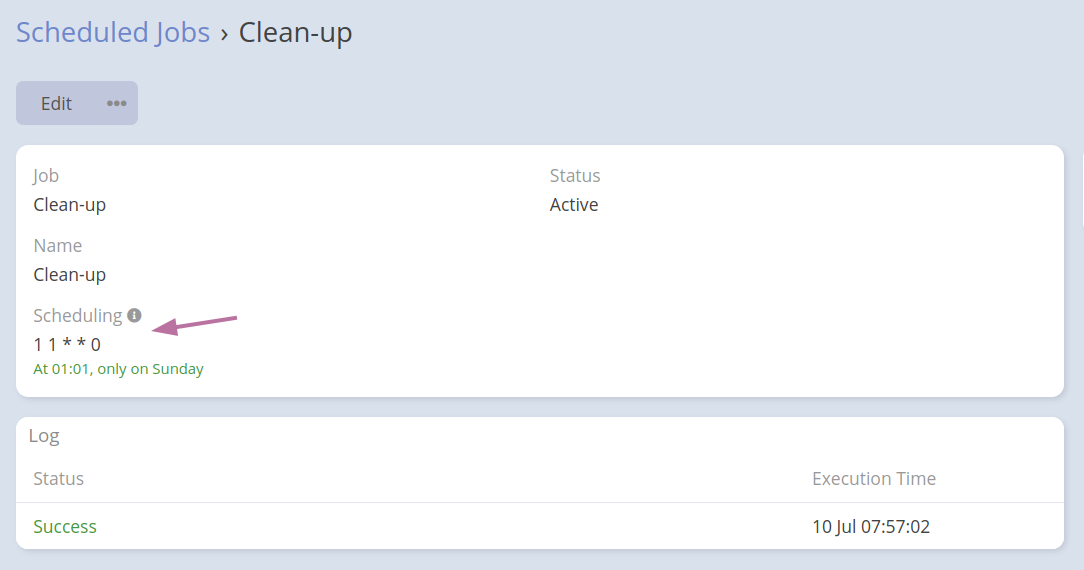Screen dimensions: 1084x570
Task: Click the pink arrow pointing to Scheduling
Action: click(194, 324)
